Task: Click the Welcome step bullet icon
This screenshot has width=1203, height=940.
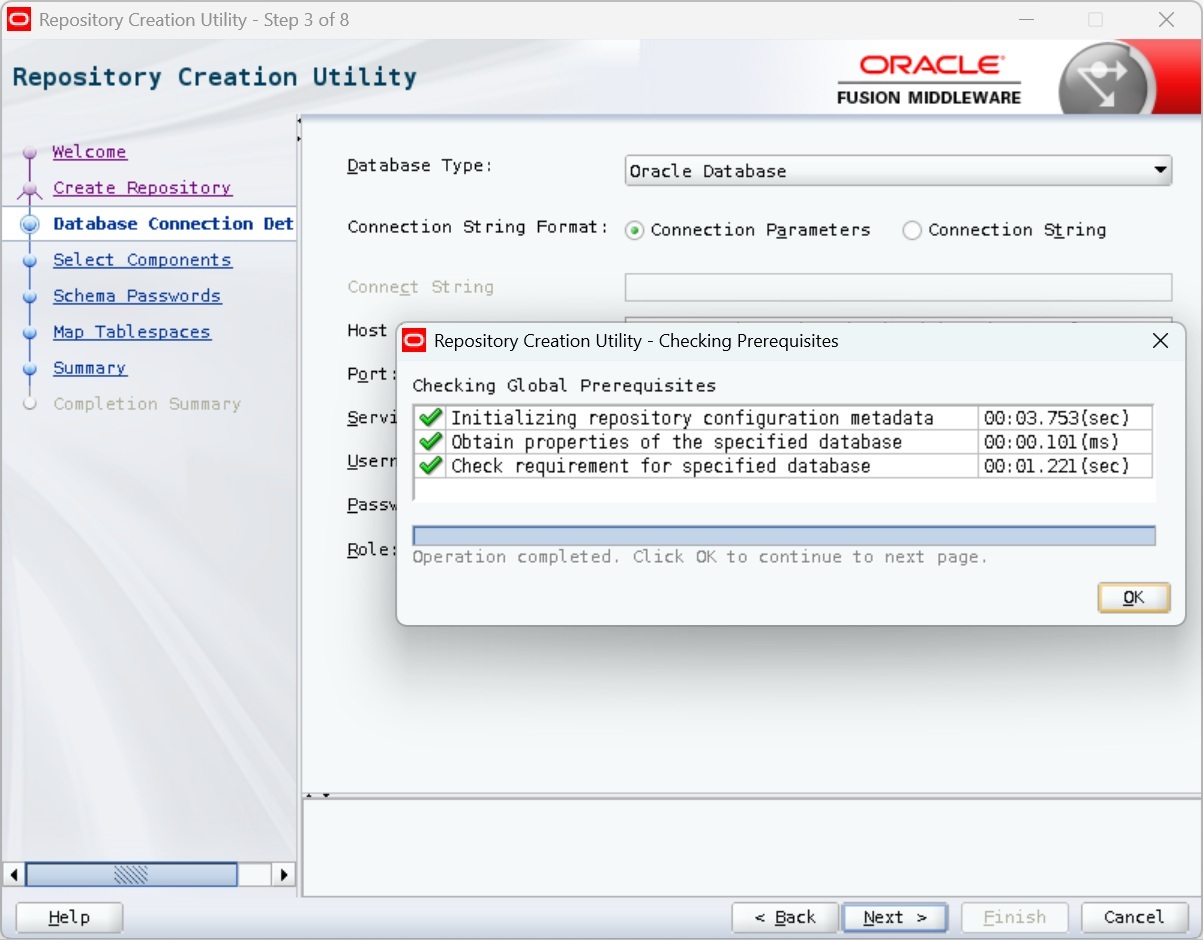Action: click(30, 152)
